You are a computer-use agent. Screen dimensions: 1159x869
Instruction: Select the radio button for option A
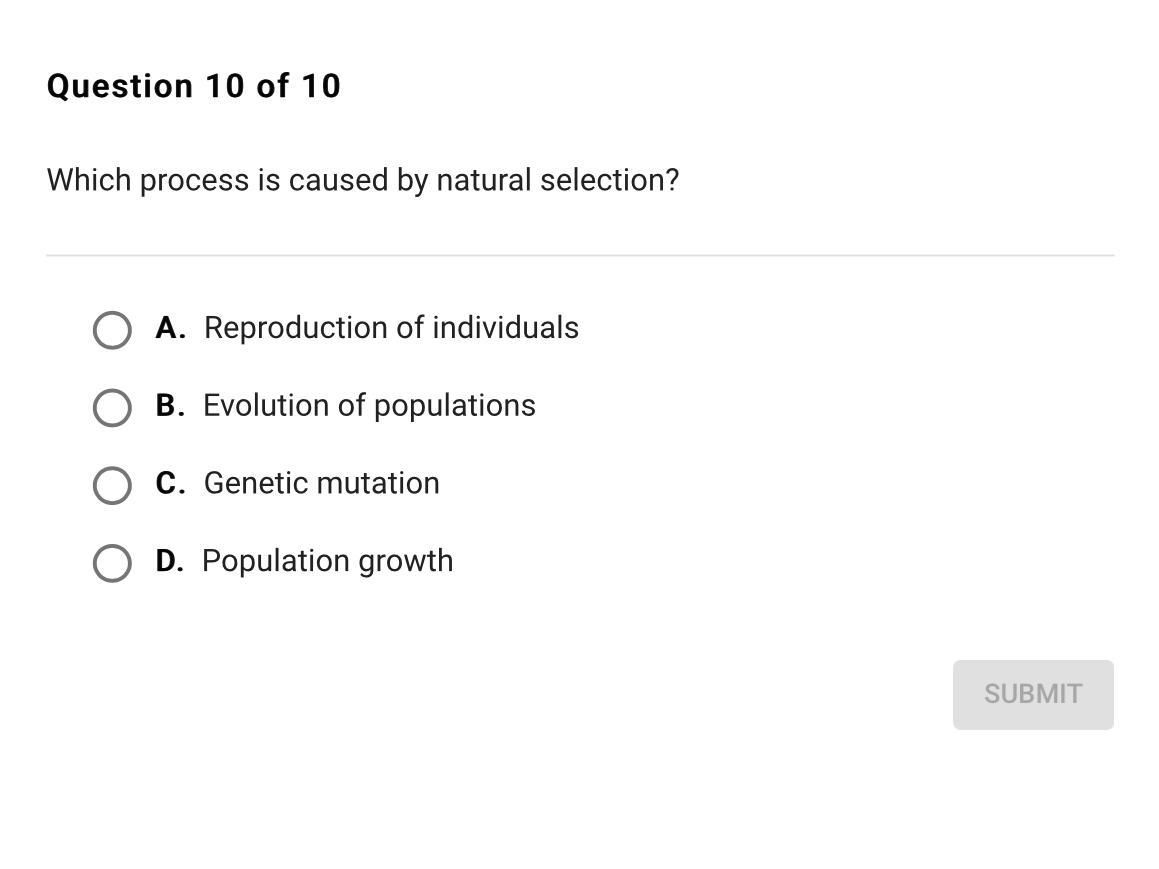coord(112,330)
